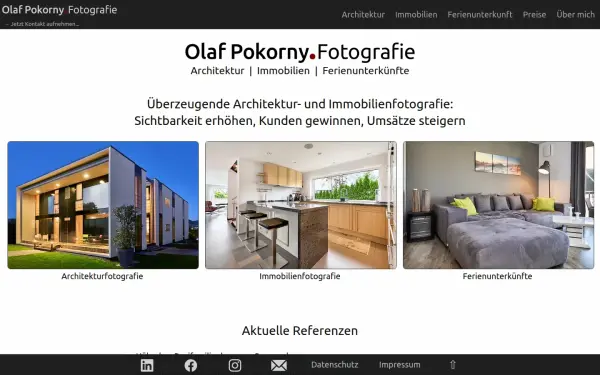Open the Facebook page icon
This screenshot has height=375, width=600.
pos(191,365)
